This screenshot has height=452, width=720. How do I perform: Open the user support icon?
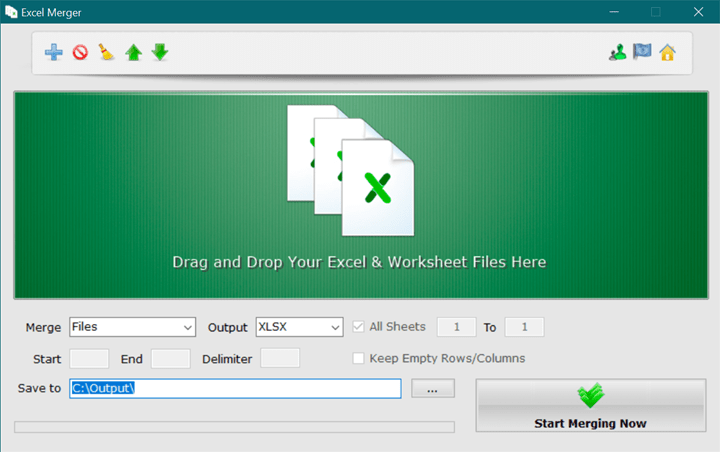point(618,52)
